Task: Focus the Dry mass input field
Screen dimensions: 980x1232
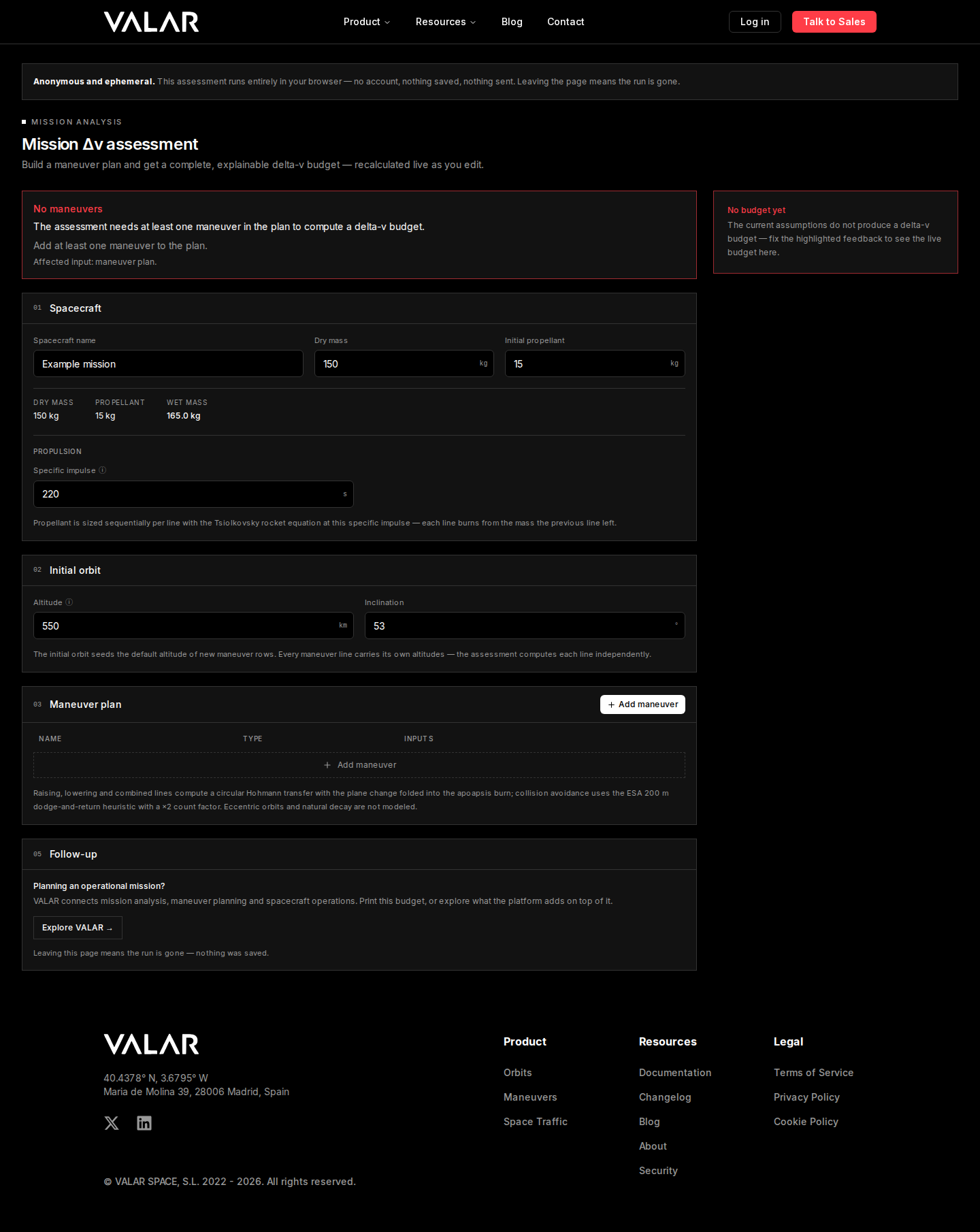Action: [x=404, y=363]
